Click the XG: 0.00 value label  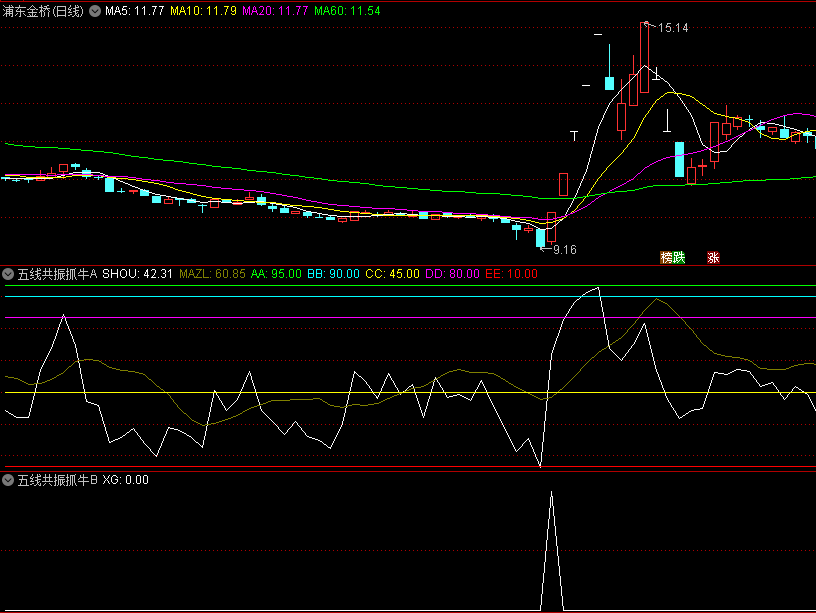[x=125, y=480]
